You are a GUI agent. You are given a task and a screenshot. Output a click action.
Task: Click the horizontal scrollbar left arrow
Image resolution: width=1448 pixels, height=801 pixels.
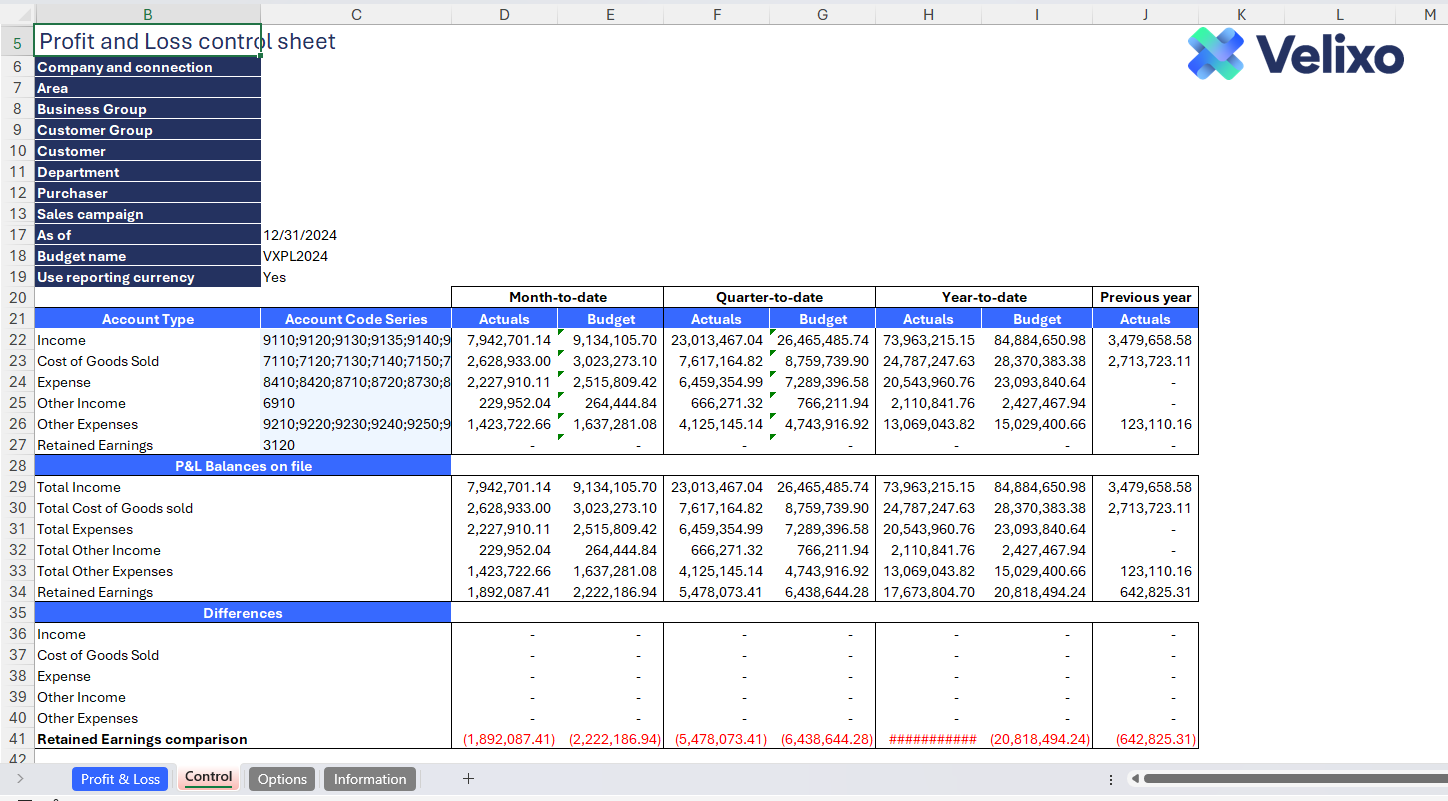[1135, 779]
